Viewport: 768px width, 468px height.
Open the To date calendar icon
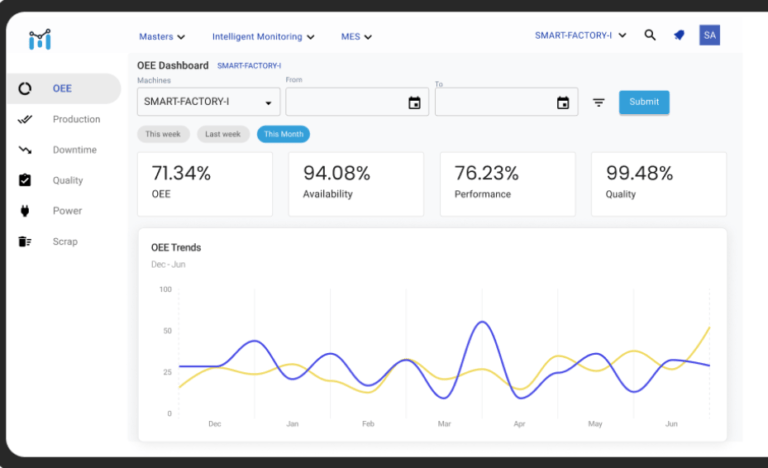point(563,102)
